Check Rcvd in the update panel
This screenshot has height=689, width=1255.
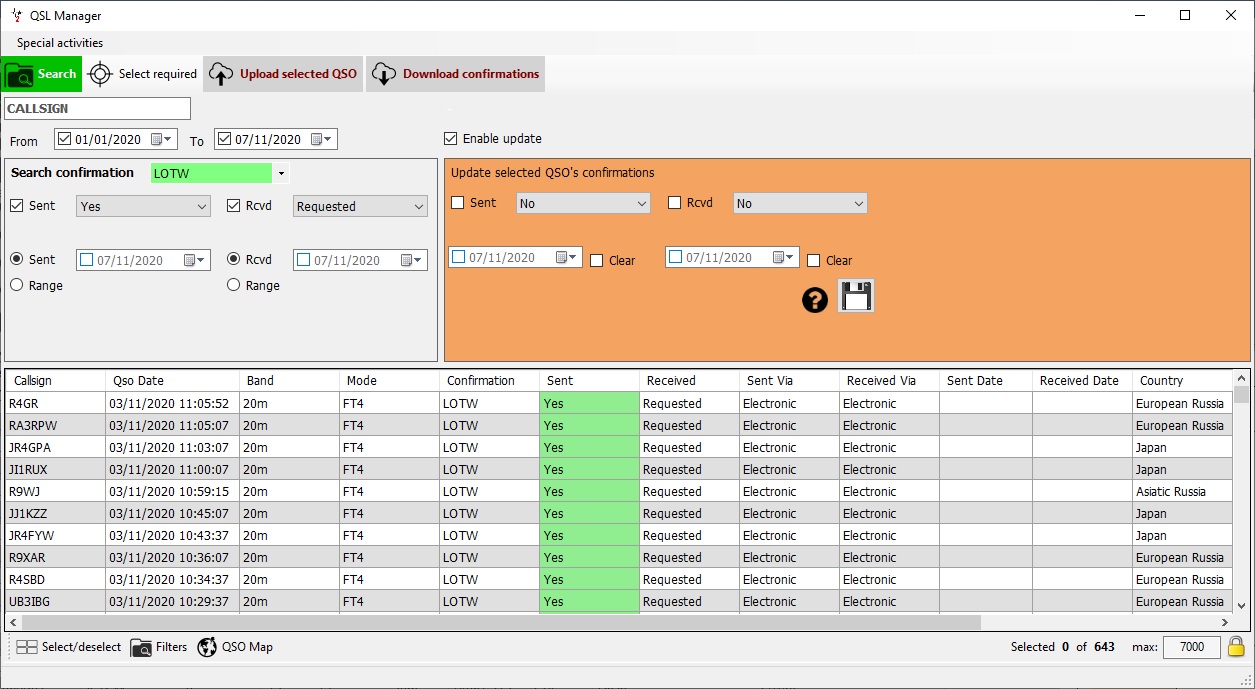[x=675, y=203]
